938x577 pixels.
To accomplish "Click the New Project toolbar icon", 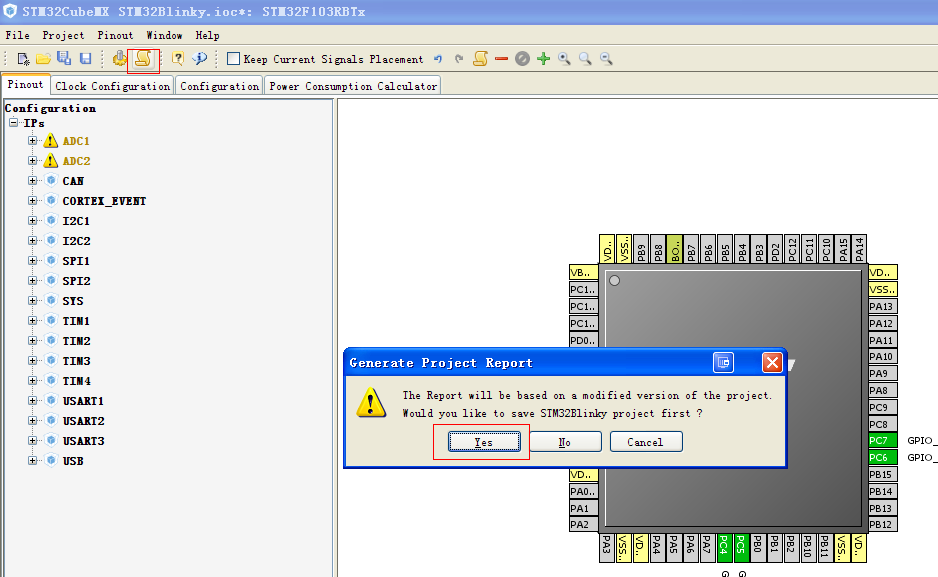I will 23,59.
